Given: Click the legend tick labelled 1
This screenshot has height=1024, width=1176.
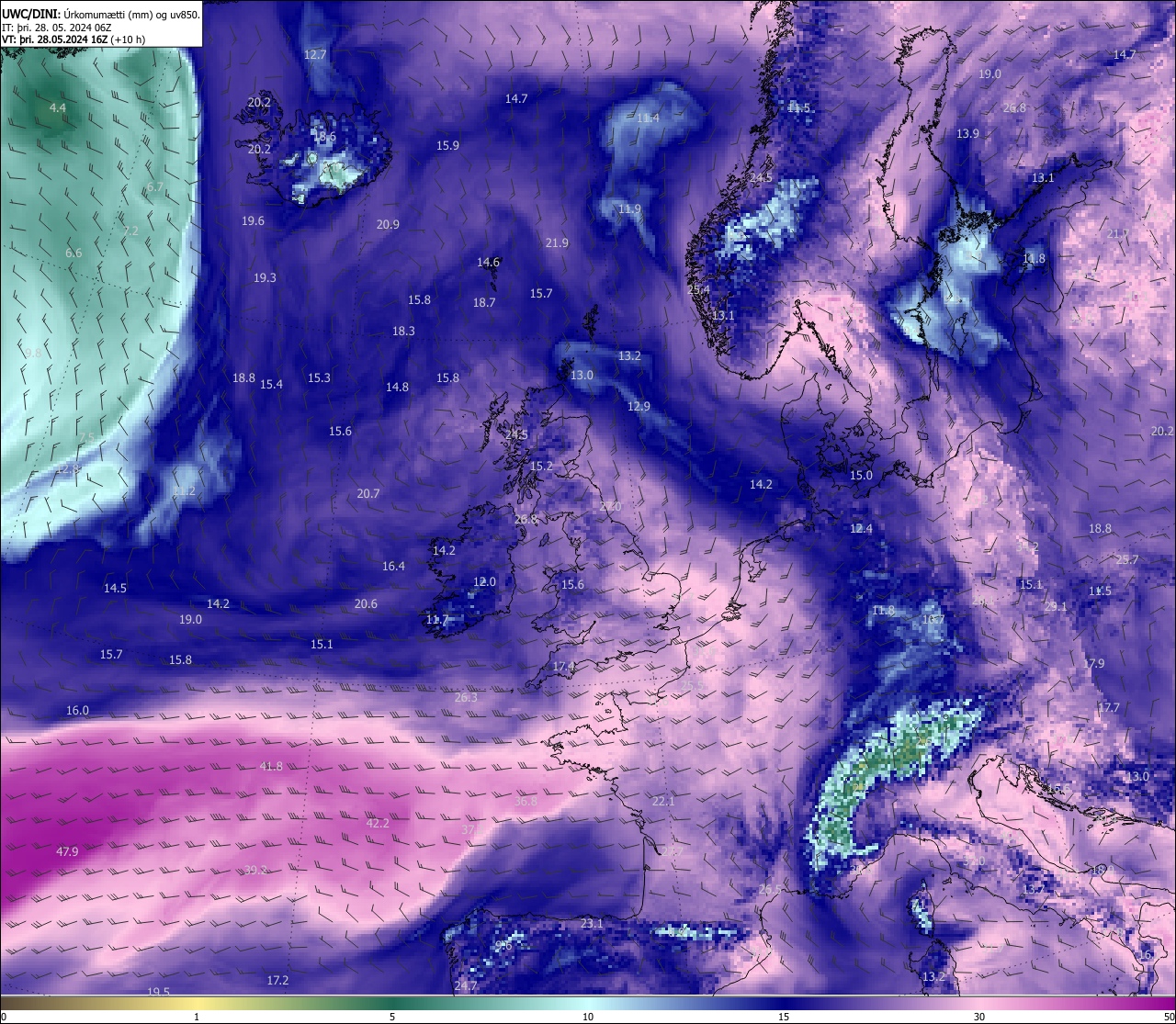Looking at the screenshot, I should 197,1017.
